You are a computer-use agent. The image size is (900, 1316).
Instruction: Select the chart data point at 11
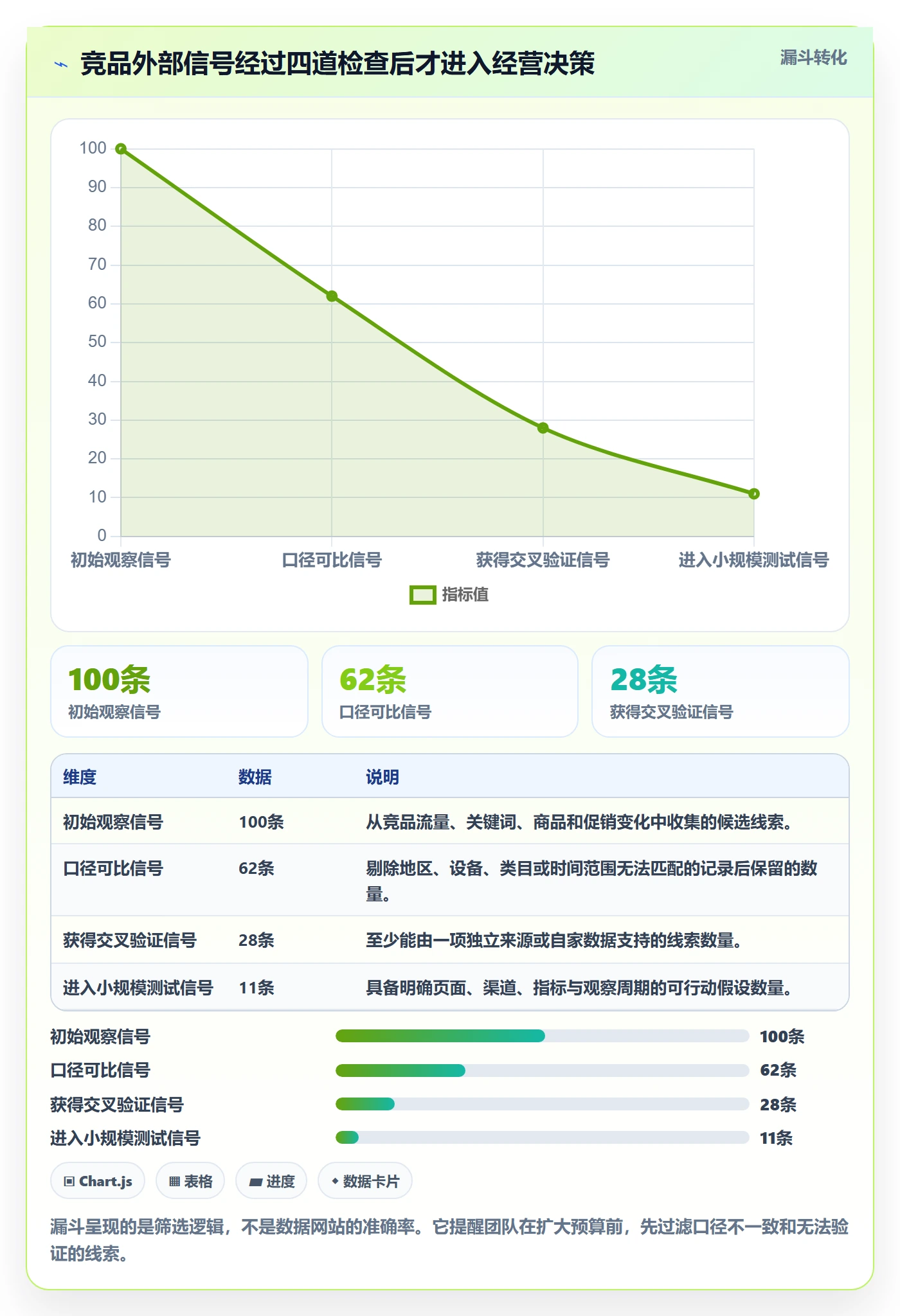tap(754, 493)
